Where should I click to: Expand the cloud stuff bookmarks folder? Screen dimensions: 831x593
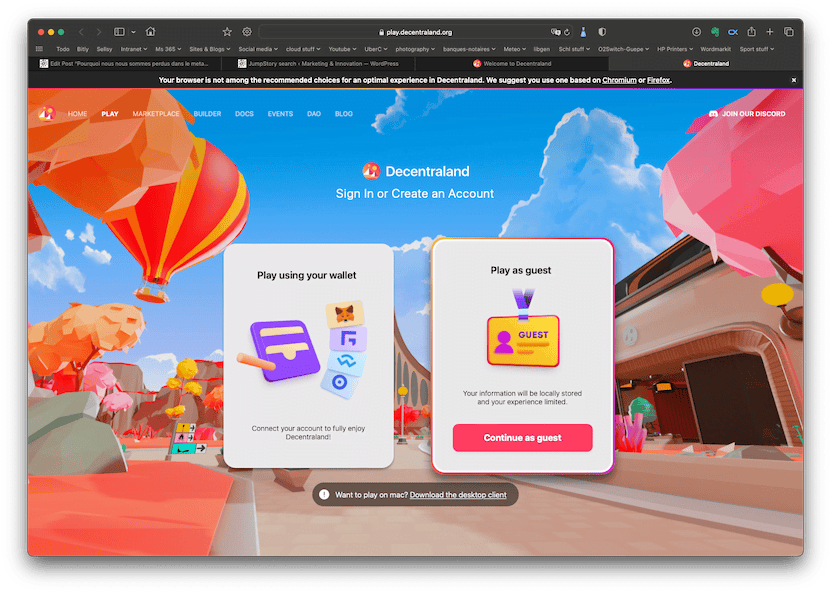pyautogui.click(x=303, y=49)
